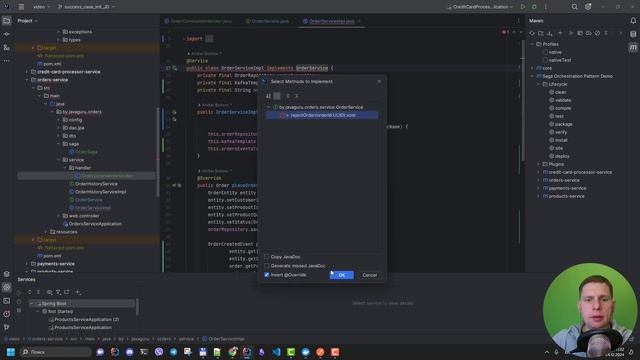This screenshot has width=640, height=360.
Task: Open the Problems tool window icon
Action: 7,314
